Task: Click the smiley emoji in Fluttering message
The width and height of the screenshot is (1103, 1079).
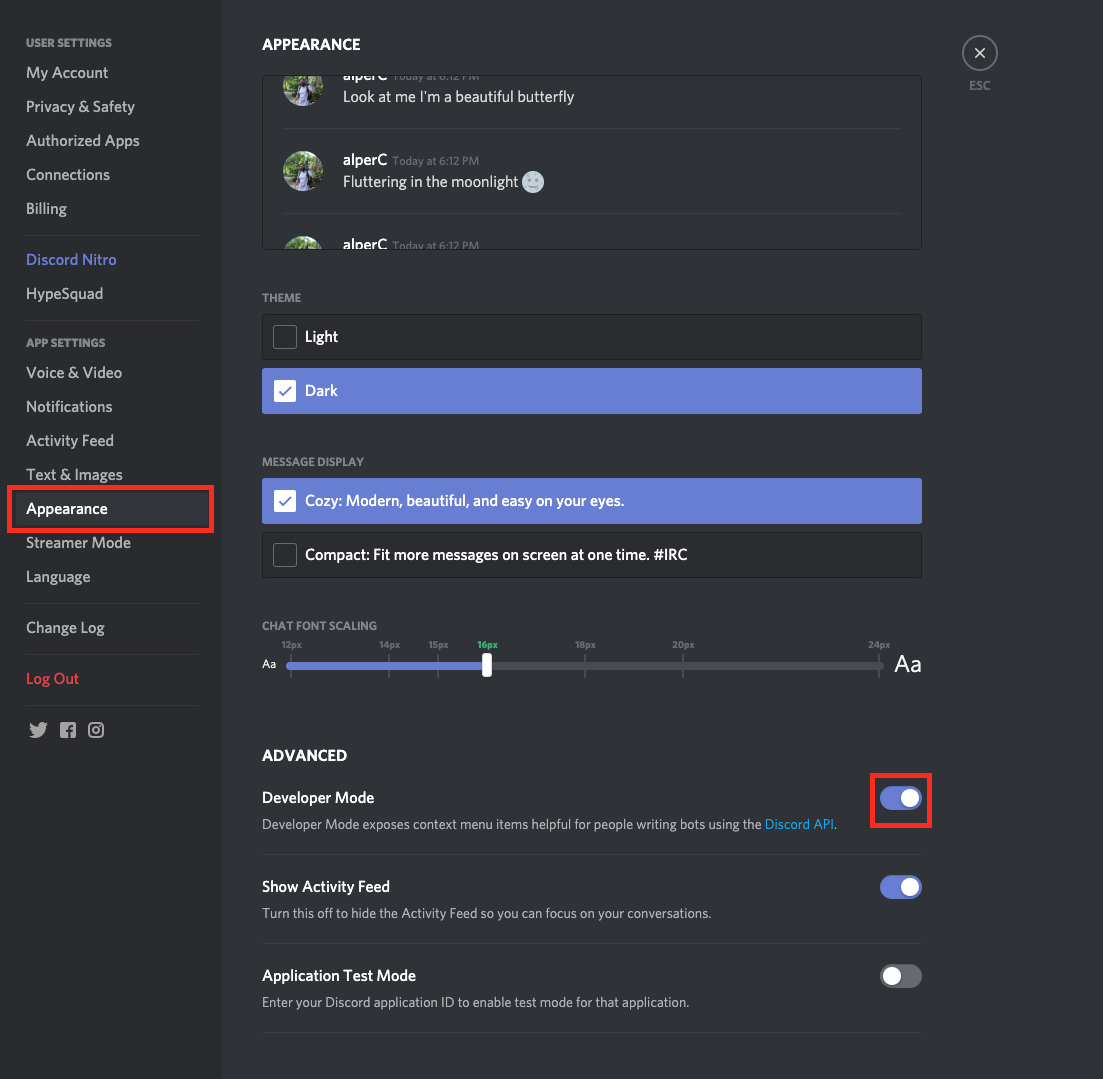Action: [x=533, y=182]
